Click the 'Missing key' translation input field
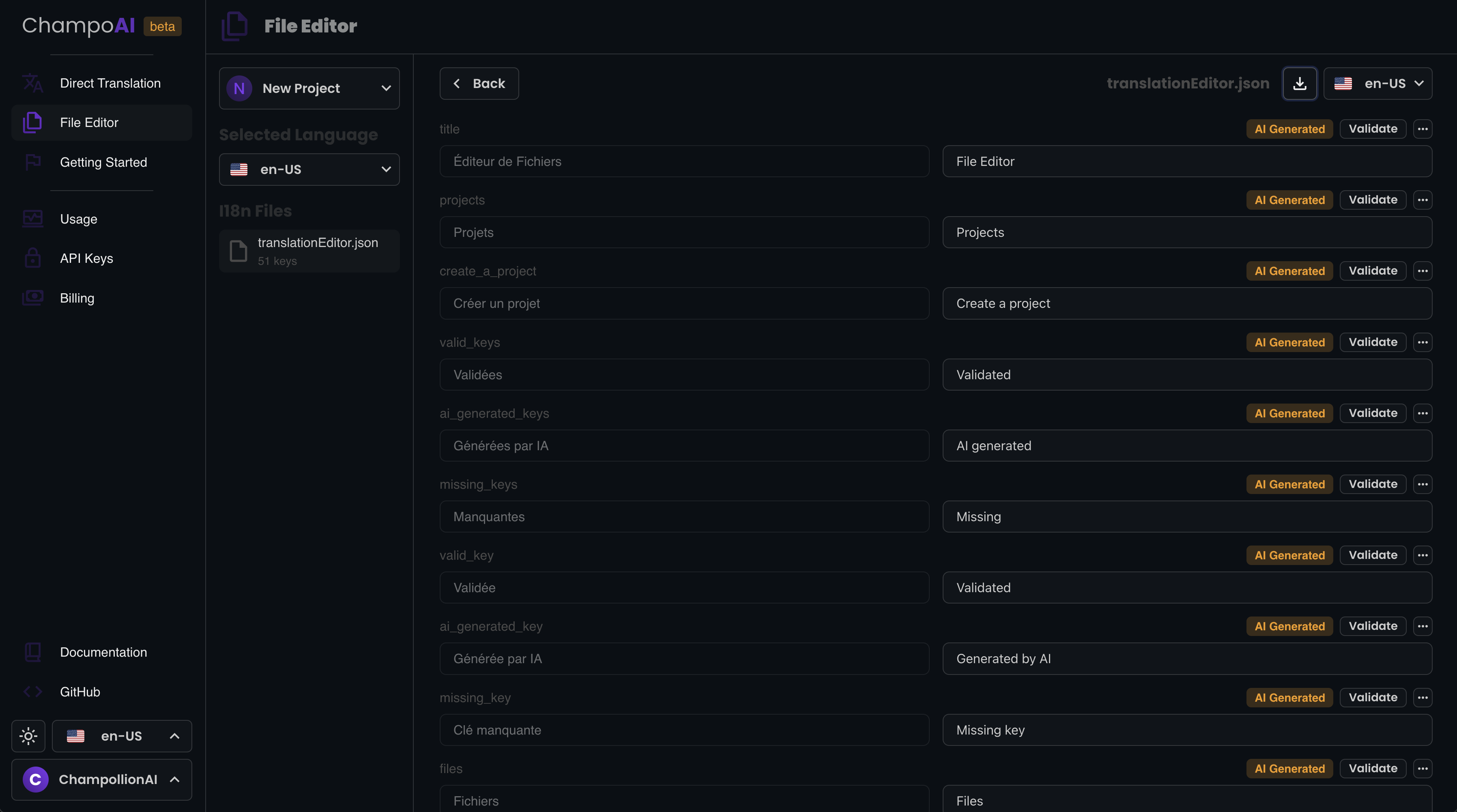Viewport: 1457px width, 812px height. pos(1186,730)
